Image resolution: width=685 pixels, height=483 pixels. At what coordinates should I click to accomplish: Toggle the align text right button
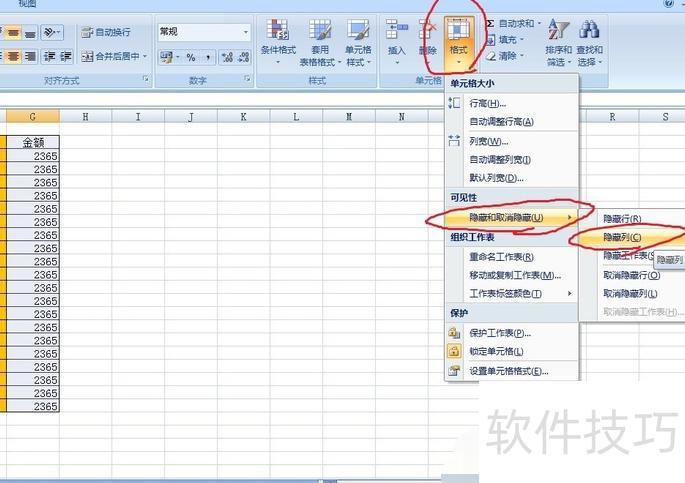tap(30, 56)
